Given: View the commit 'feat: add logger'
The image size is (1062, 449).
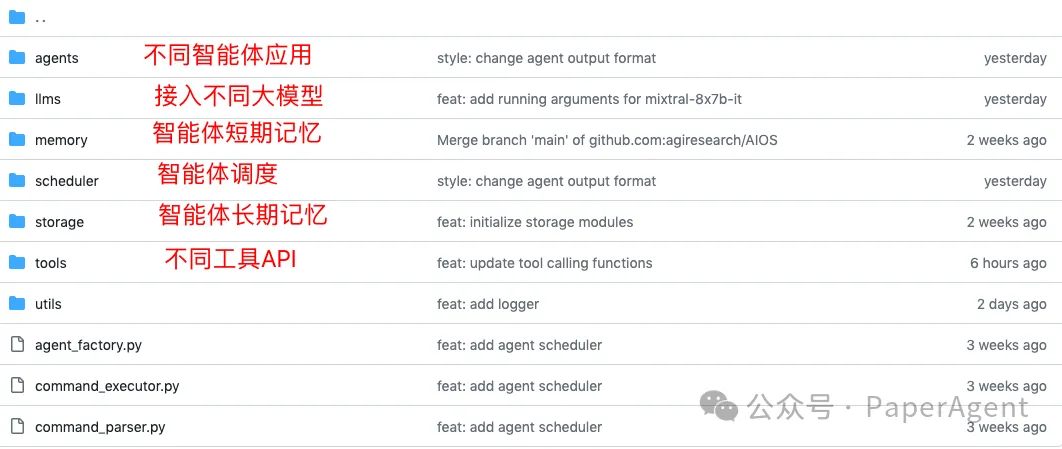Looking at the screenshot, I should 488,304.
